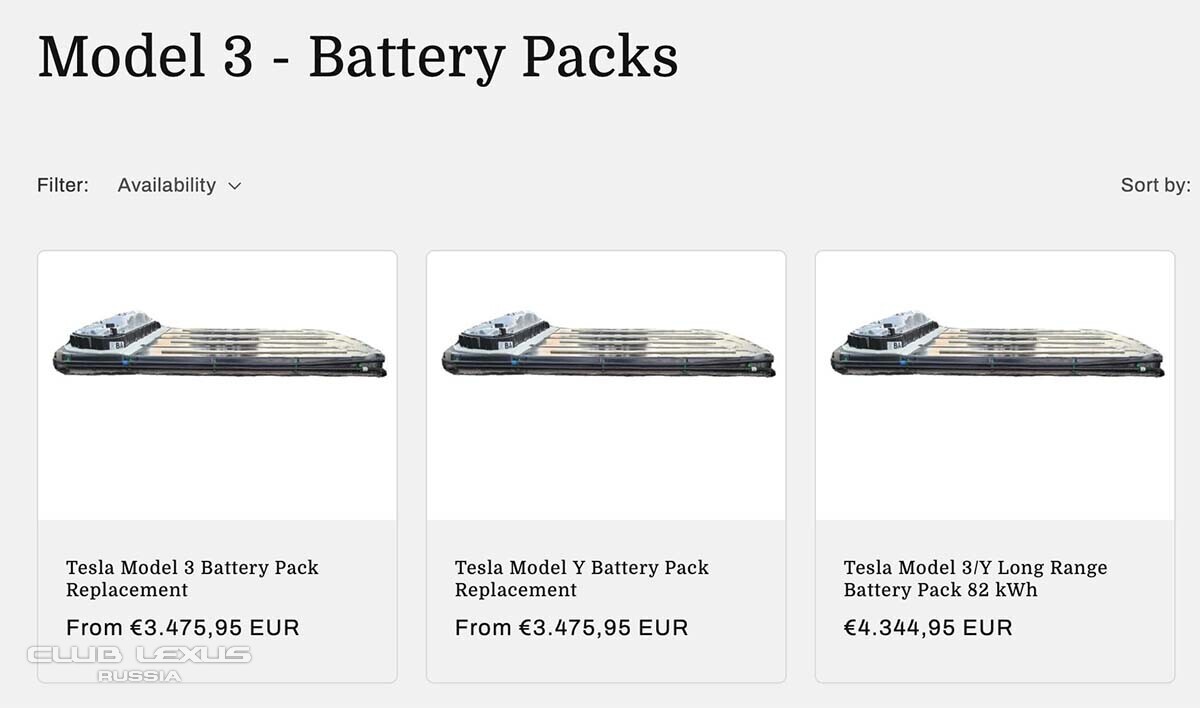The image size is (1200, 708).
Task: Click the chevron next to Availability
Action: (x=234, y=186)
